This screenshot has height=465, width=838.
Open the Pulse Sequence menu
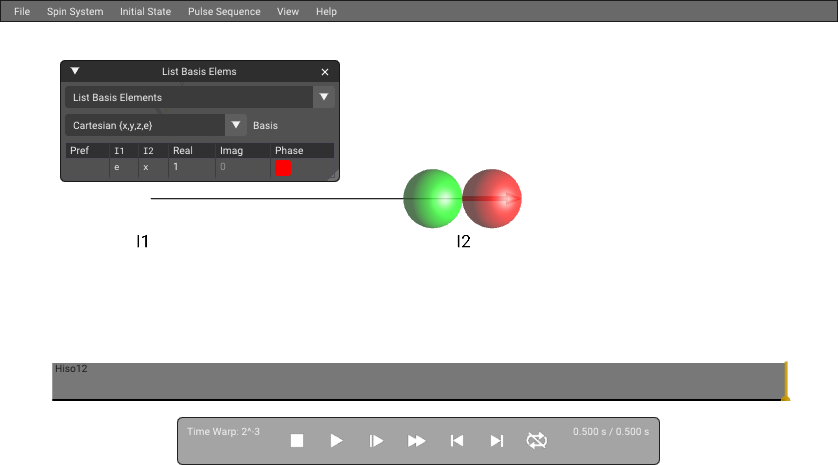(224, 11)
